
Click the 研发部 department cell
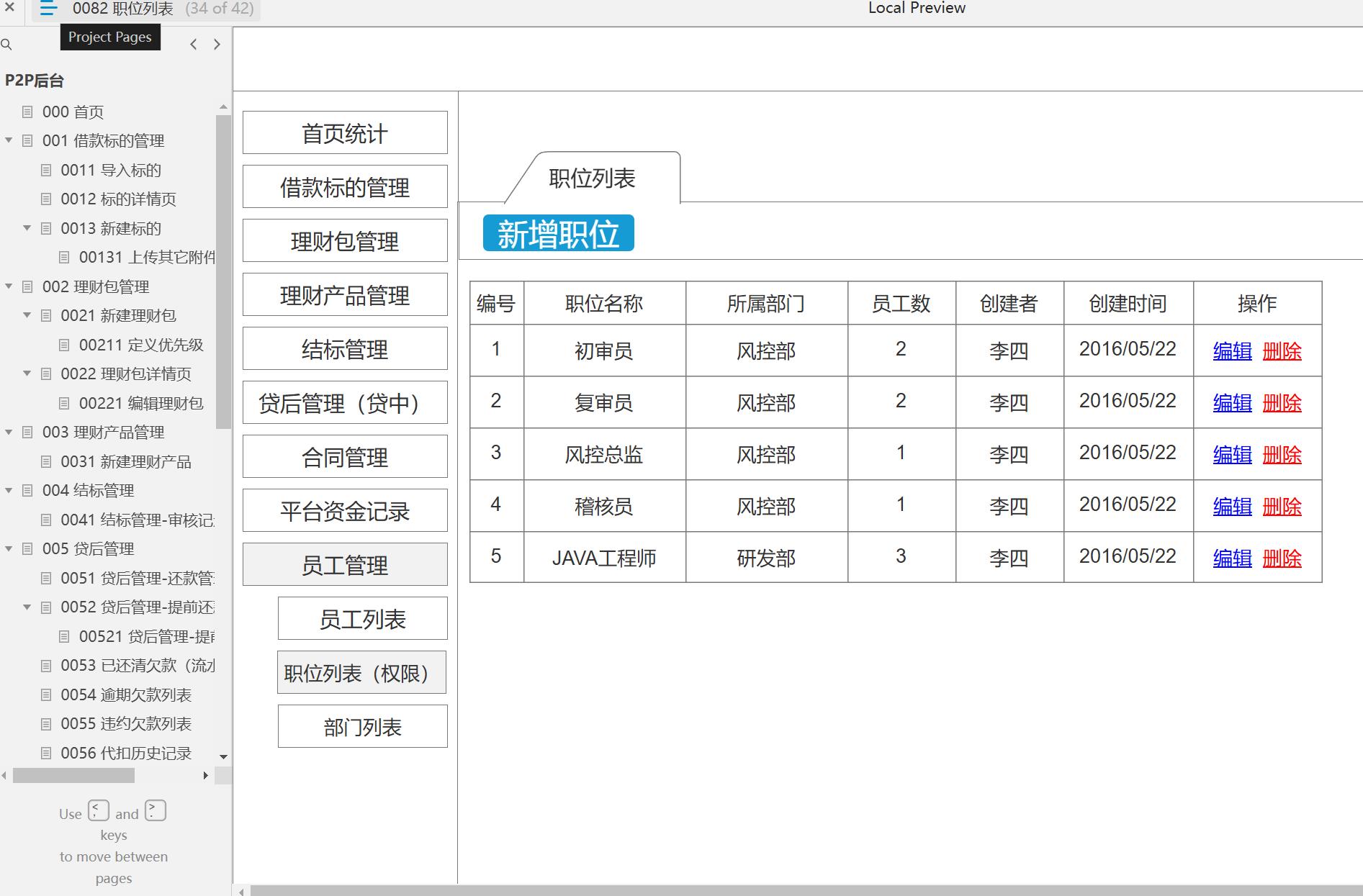click(767, 558)
